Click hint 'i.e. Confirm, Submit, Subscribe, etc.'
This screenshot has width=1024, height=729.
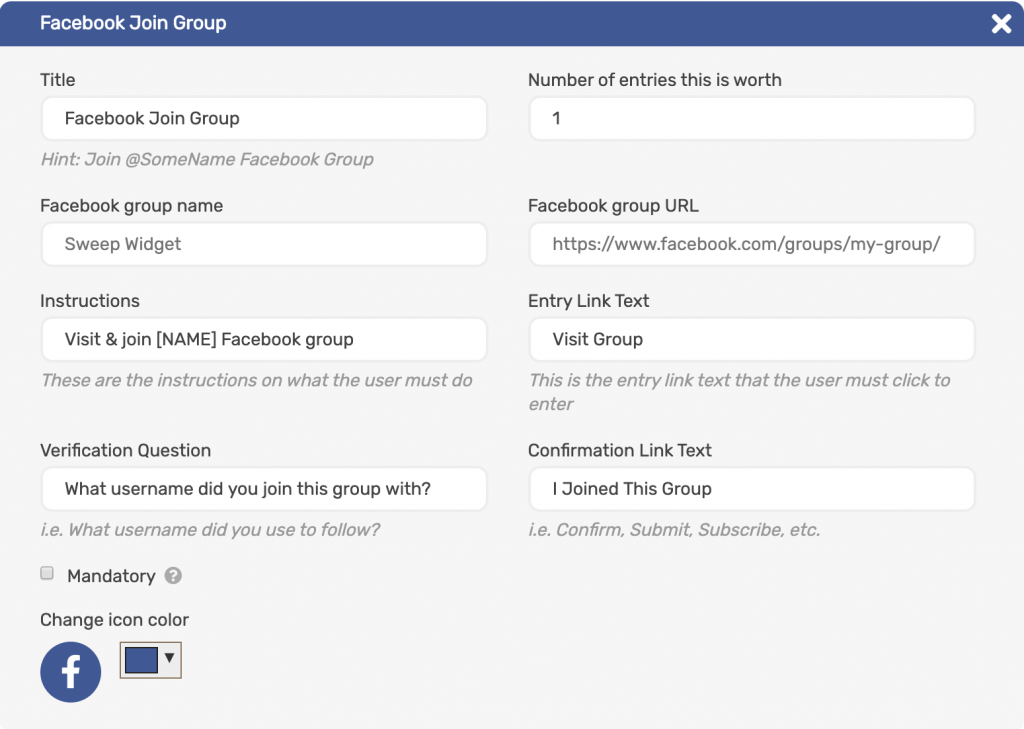tap(674, 530)
